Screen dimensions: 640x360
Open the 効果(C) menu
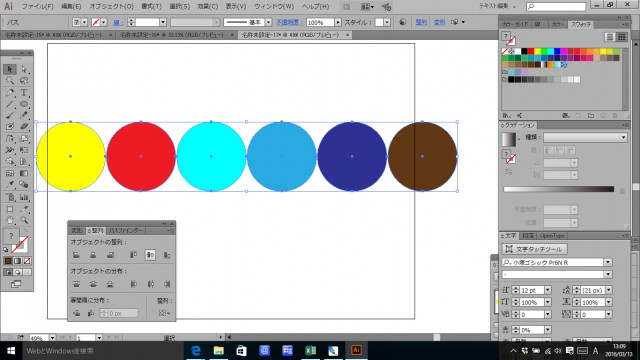coord(207,7)
